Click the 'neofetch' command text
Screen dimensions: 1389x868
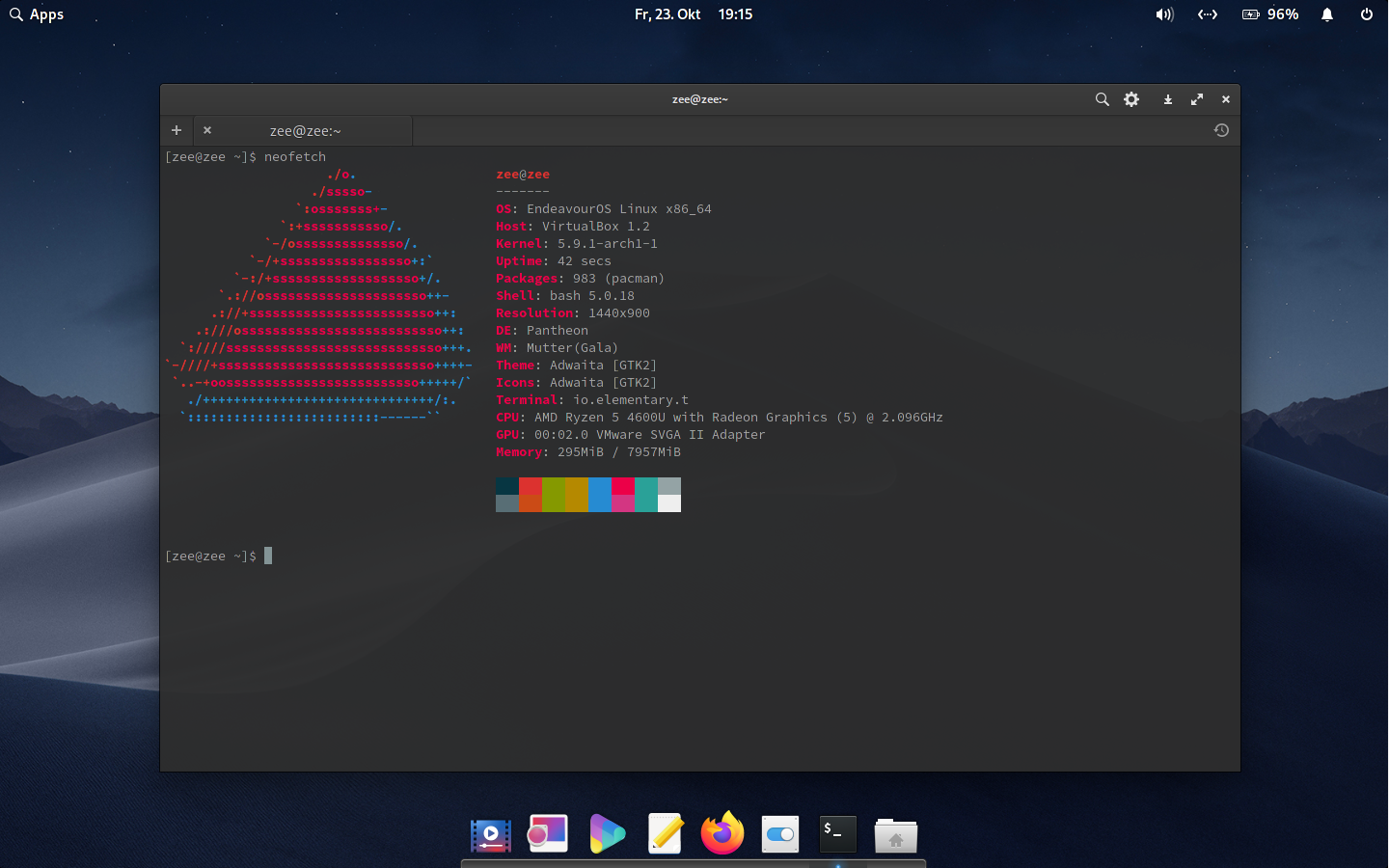(x=295, y=157)
